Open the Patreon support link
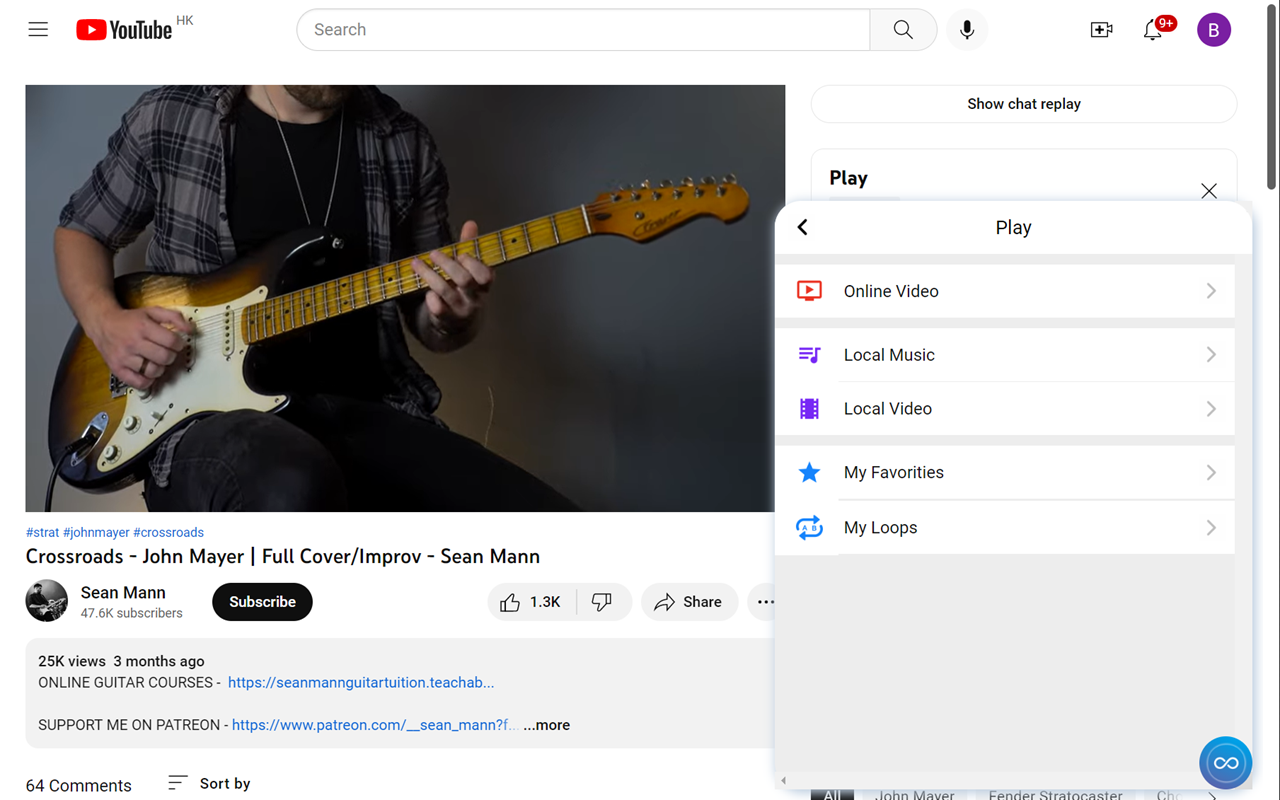This screenshot has width=1280, height=800. [374, 725]
